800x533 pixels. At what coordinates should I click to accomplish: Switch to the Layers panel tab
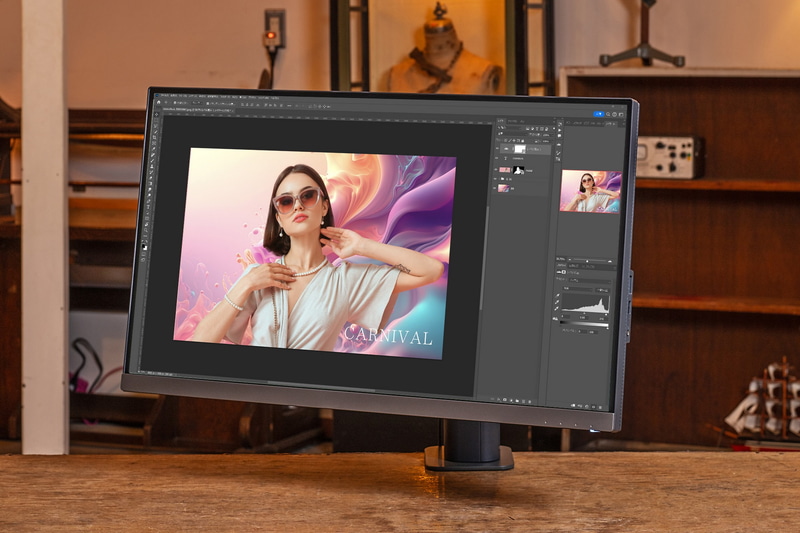click(x=501, y=121)
